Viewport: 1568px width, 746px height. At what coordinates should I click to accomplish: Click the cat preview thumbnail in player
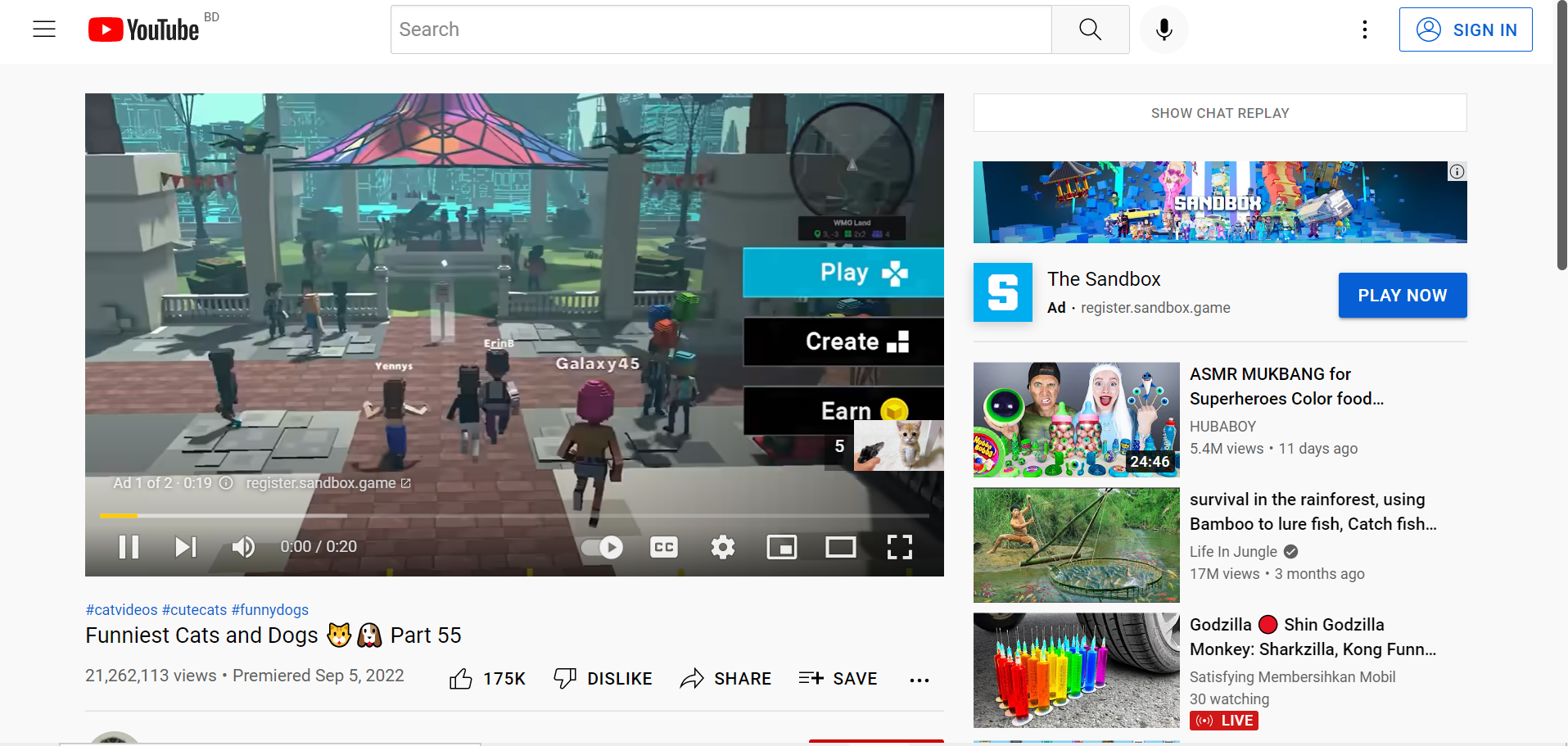click(x=899, y=445)
